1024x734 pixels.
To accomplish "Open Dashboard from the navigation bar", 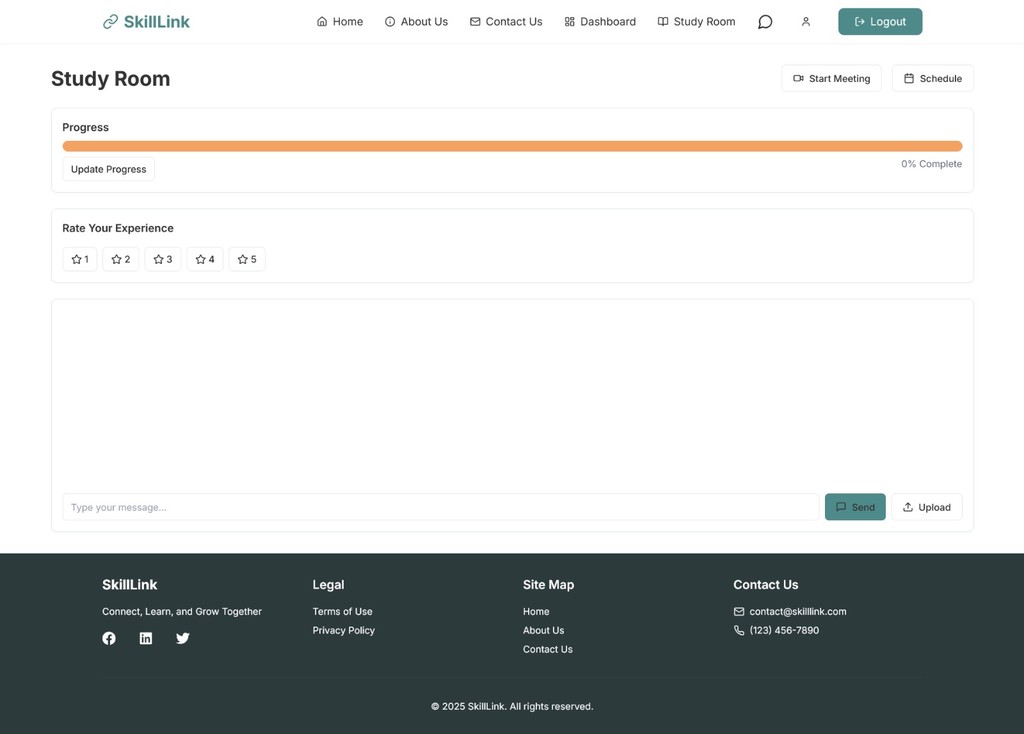I will (x=600, y=22).
